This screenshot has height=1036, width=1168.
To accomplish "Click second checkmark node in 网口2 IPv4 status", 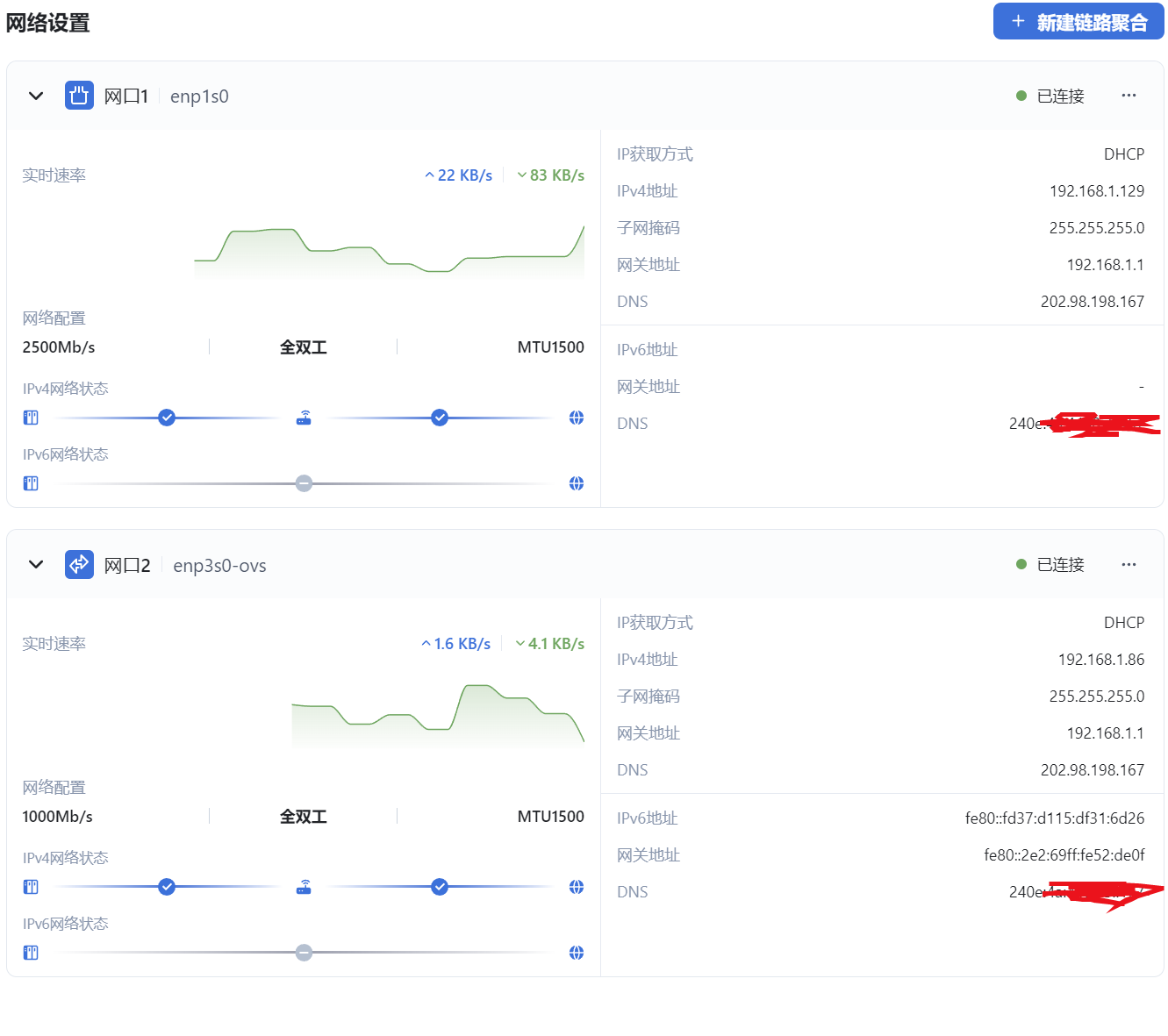I will point(440,887).
